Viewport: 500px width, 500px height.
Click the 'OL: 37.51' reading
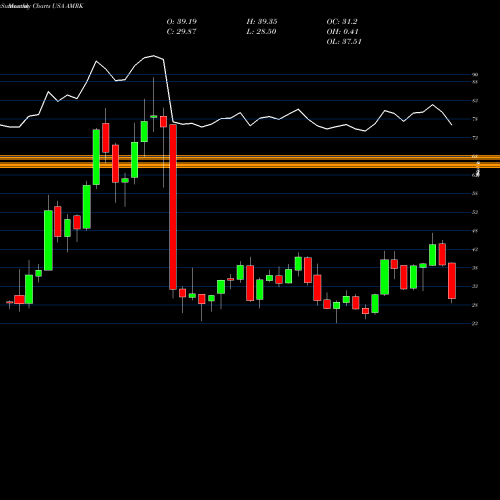[344, 42]
